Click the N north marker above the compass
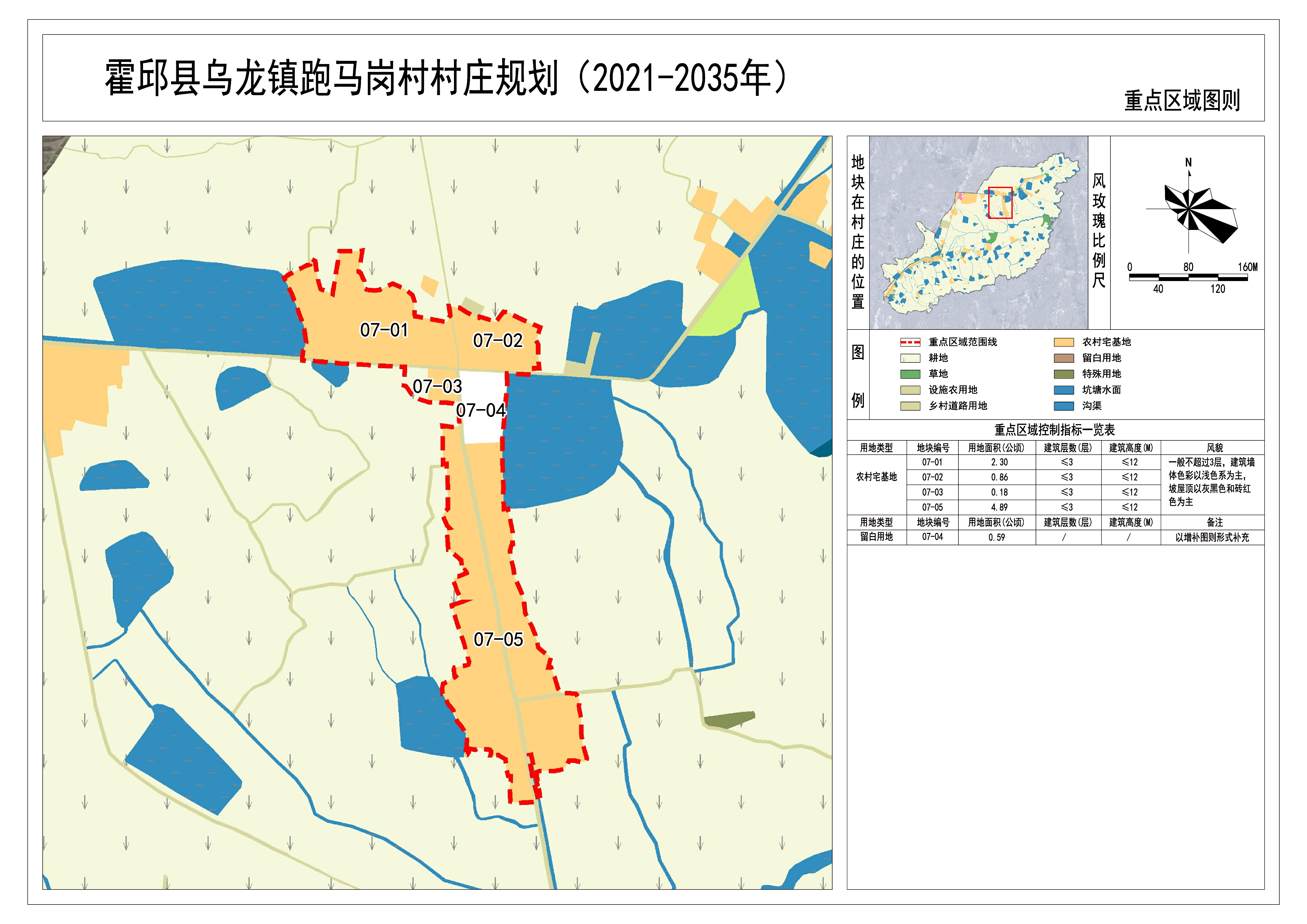 coord(1189,163)
